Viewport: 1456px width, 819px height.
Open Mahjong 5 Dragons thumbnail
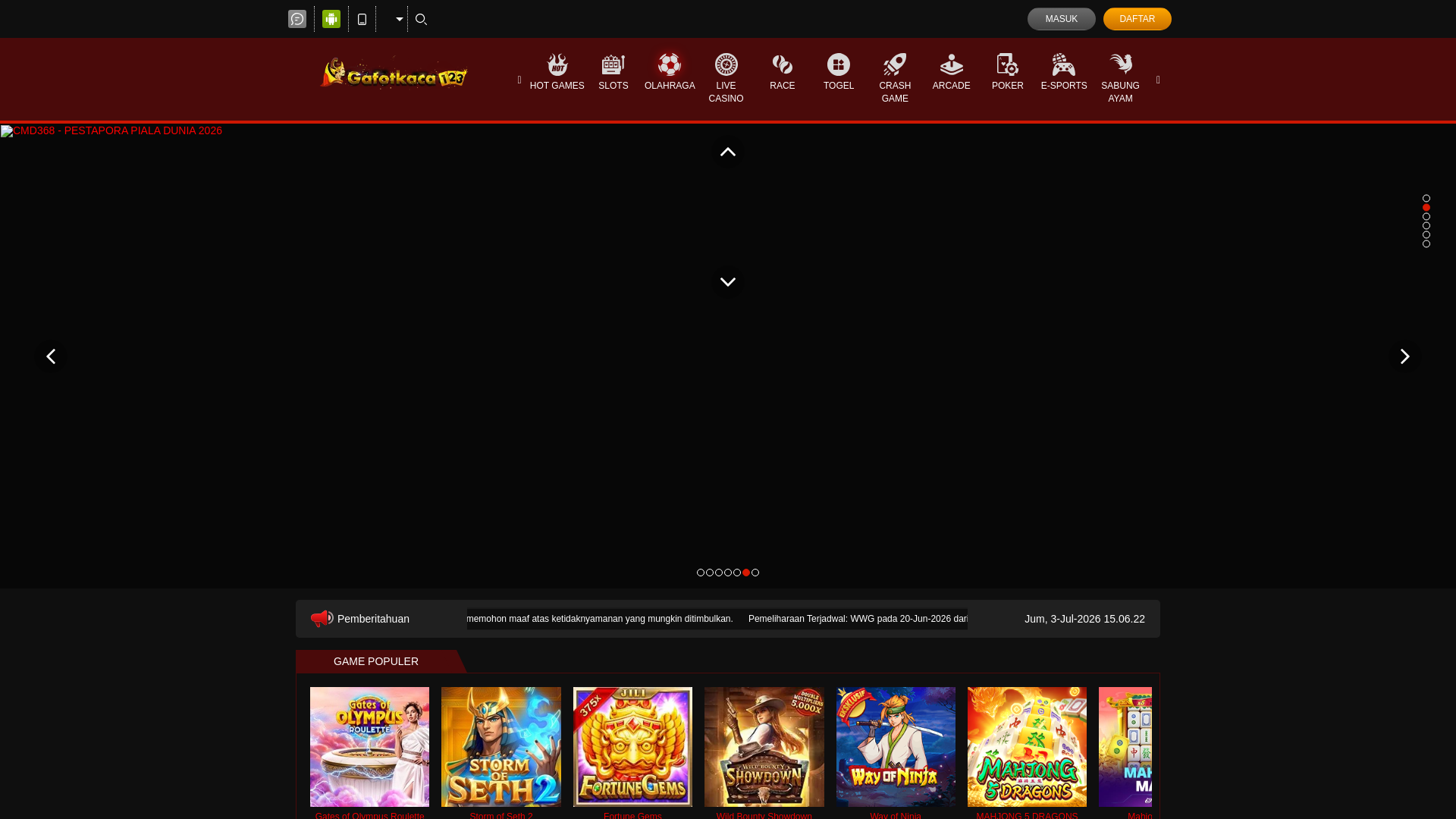(1027, 747)
